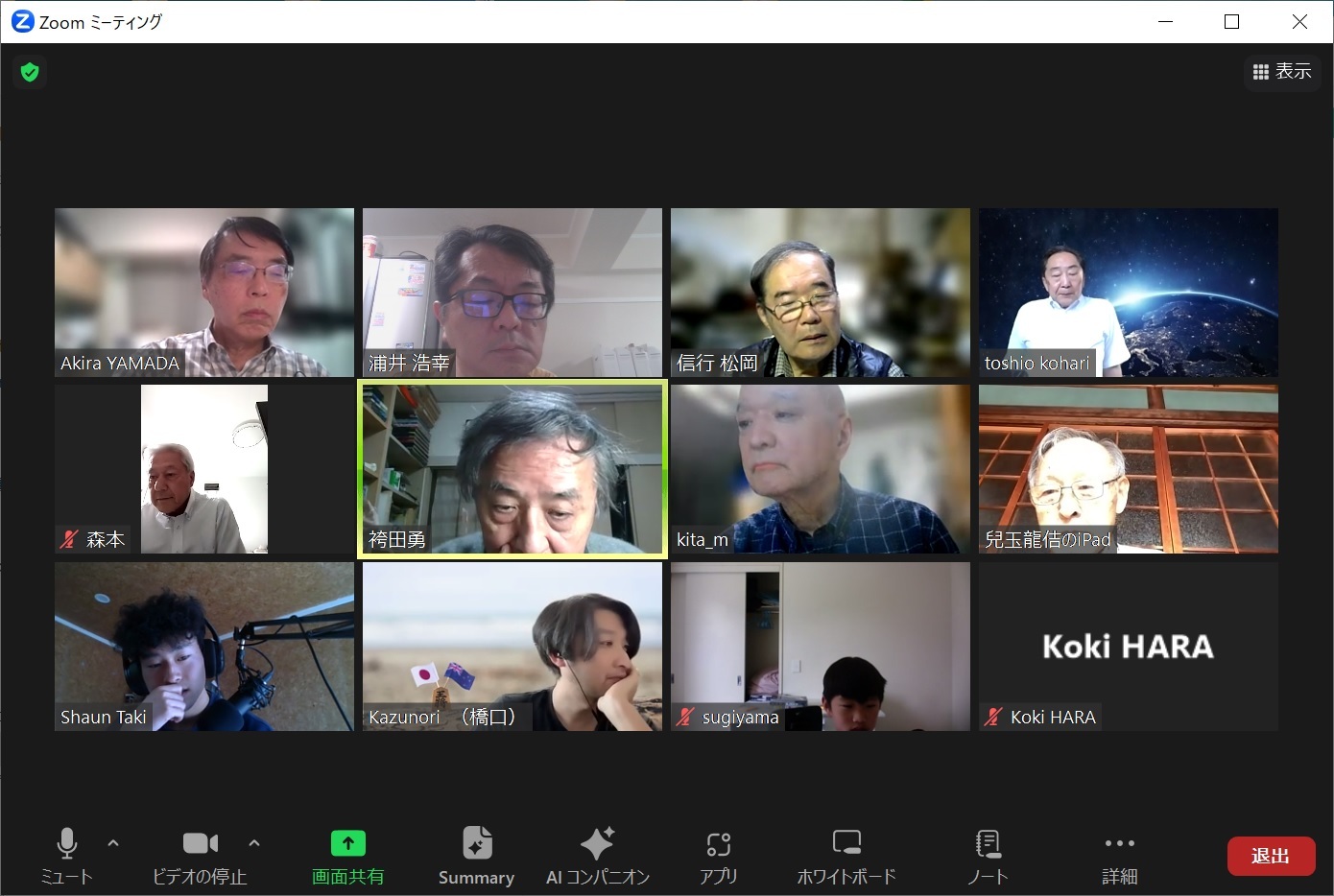Image resolution: width=1334 pixels, height=896 pixels.
Task: Open Notes (ノート)
Action: 988,855
